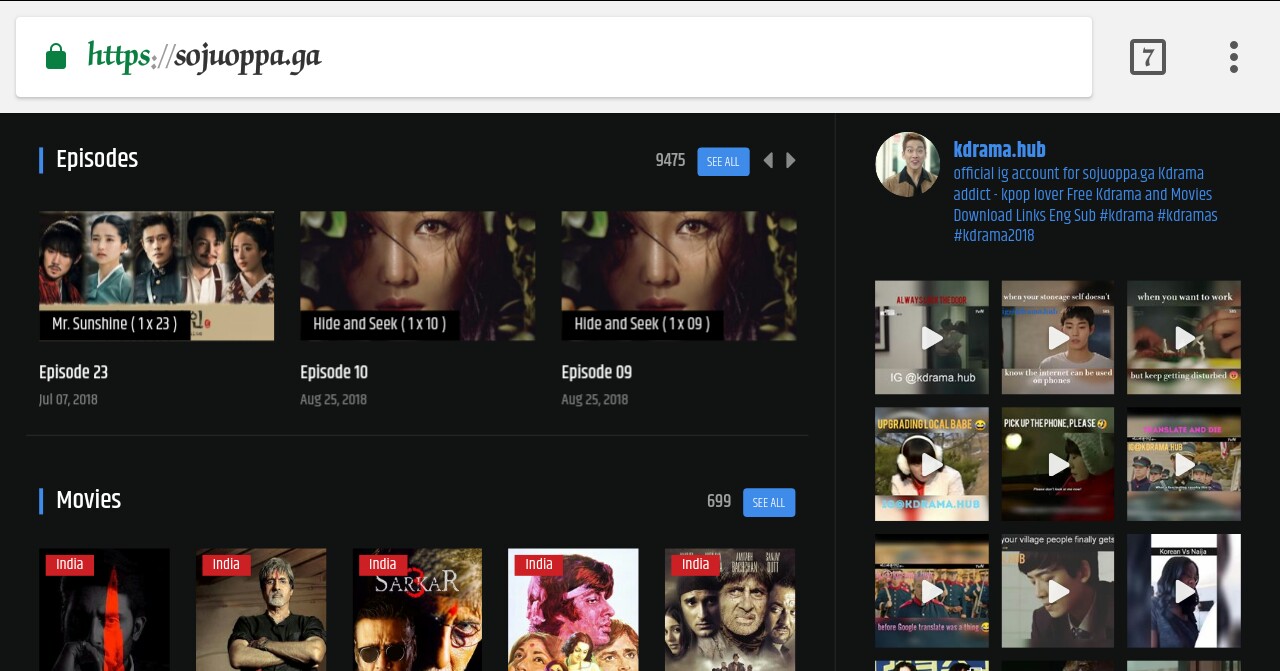Click the sojuoppa.ga address bar

(x=554, y=57)
